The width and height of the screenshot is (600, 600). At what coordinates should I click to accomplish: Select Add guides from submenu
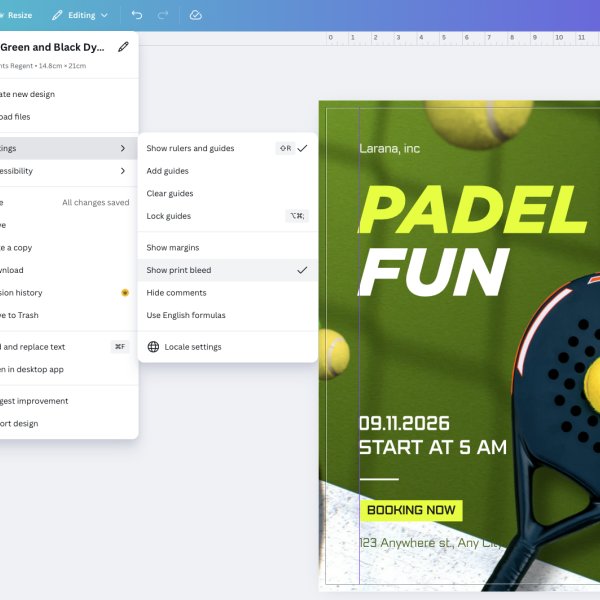tap(168, 171)
